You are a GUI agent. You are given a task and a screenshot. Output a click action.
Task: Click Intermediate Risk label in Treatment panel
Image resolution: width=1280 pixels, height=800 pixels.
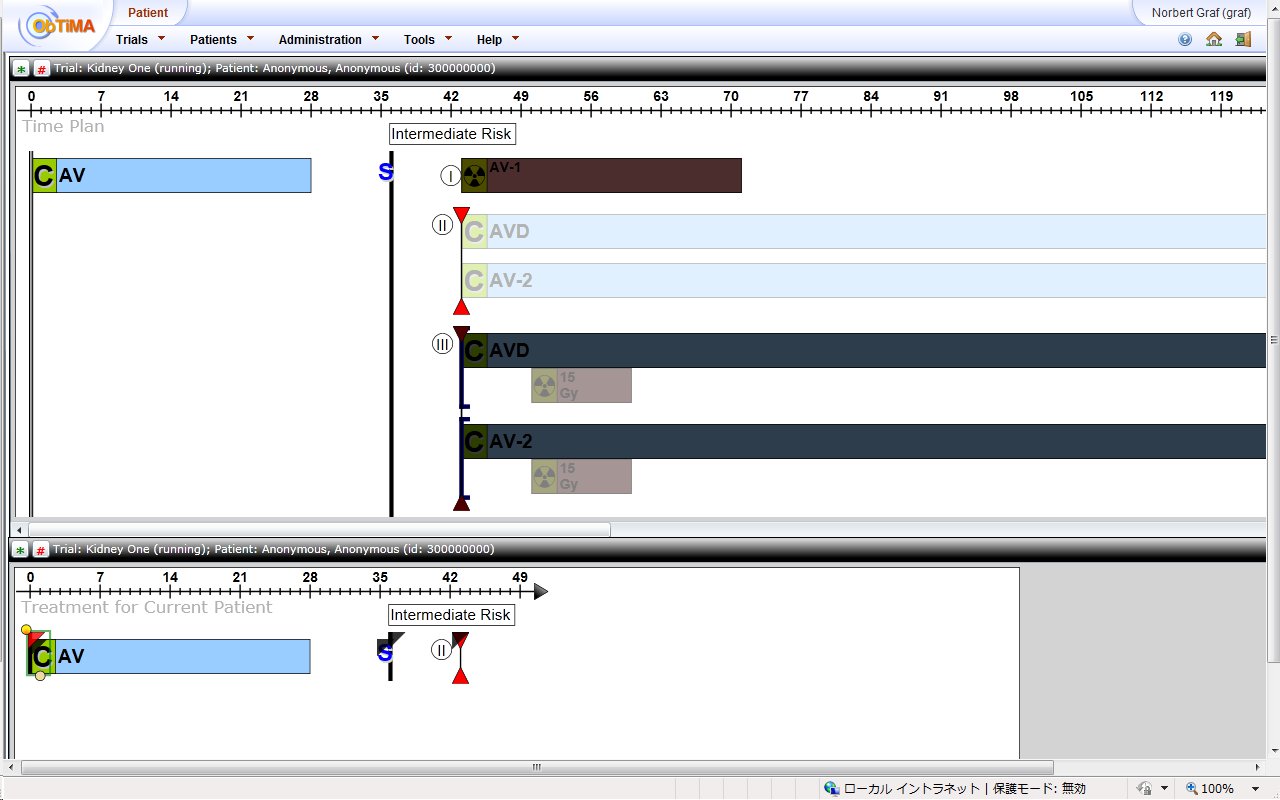click(451, 615)
